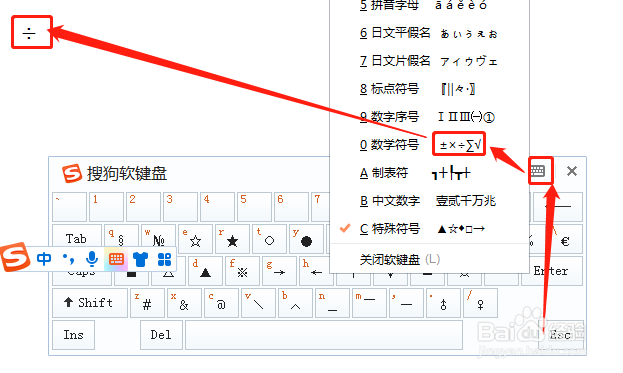Open the skin shop shirt icon
The height and width of the screenshot is (373, 623).
click(140, 259)
